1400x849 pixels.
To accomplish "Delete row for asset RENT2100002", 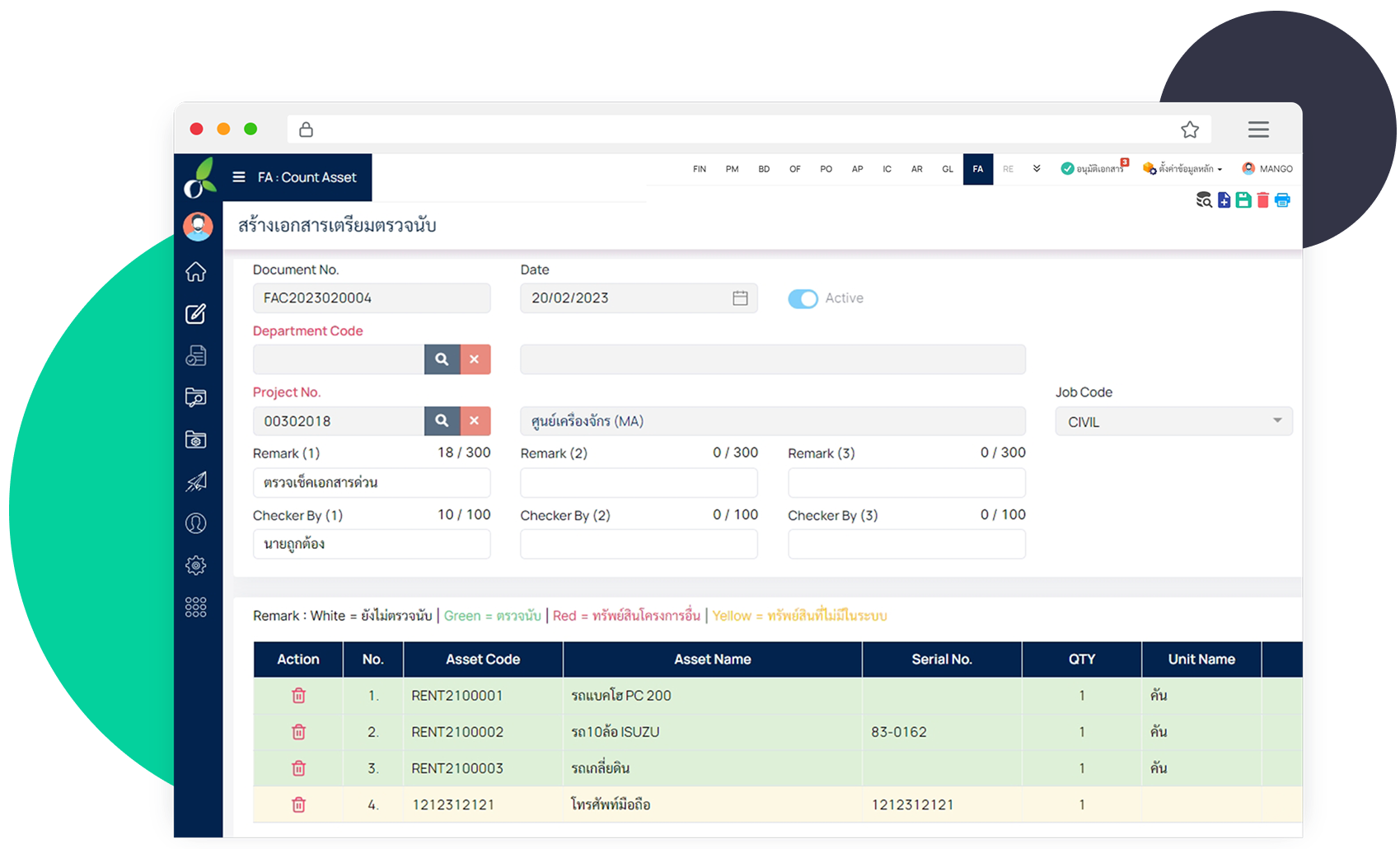I will click(298, 732).
